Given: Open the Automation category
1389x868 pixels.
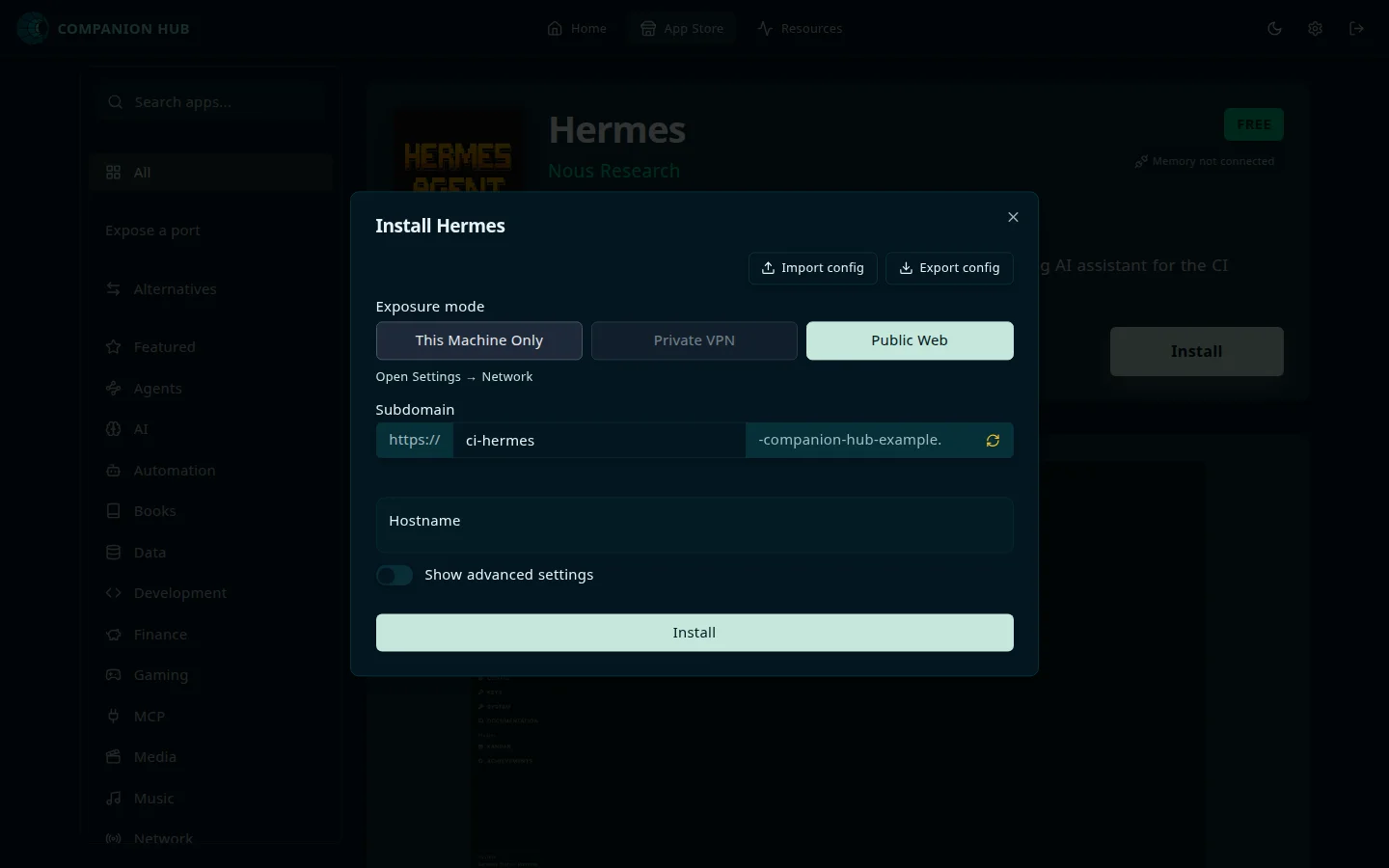Looking at the screenshot, I should click(211, 471).
